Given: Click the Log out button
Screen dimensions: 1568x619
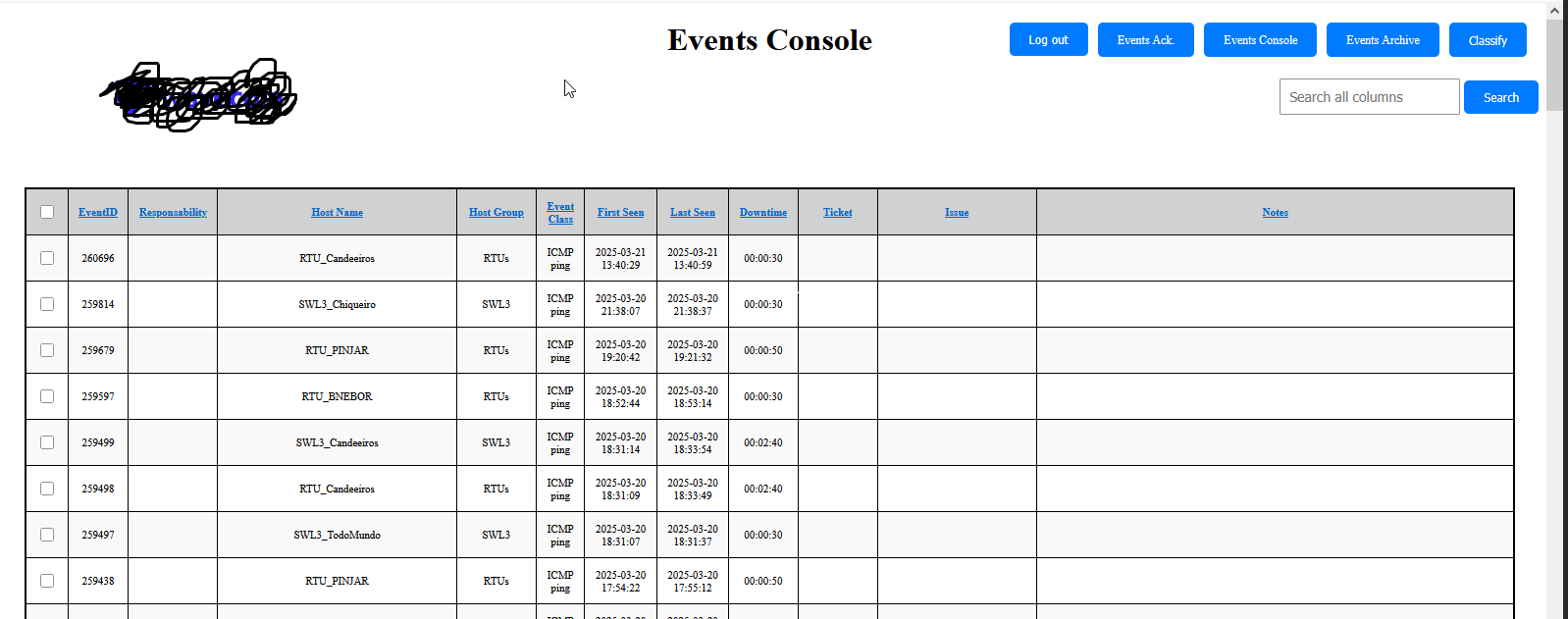Looking at the screenshot, I should 1048,40.
